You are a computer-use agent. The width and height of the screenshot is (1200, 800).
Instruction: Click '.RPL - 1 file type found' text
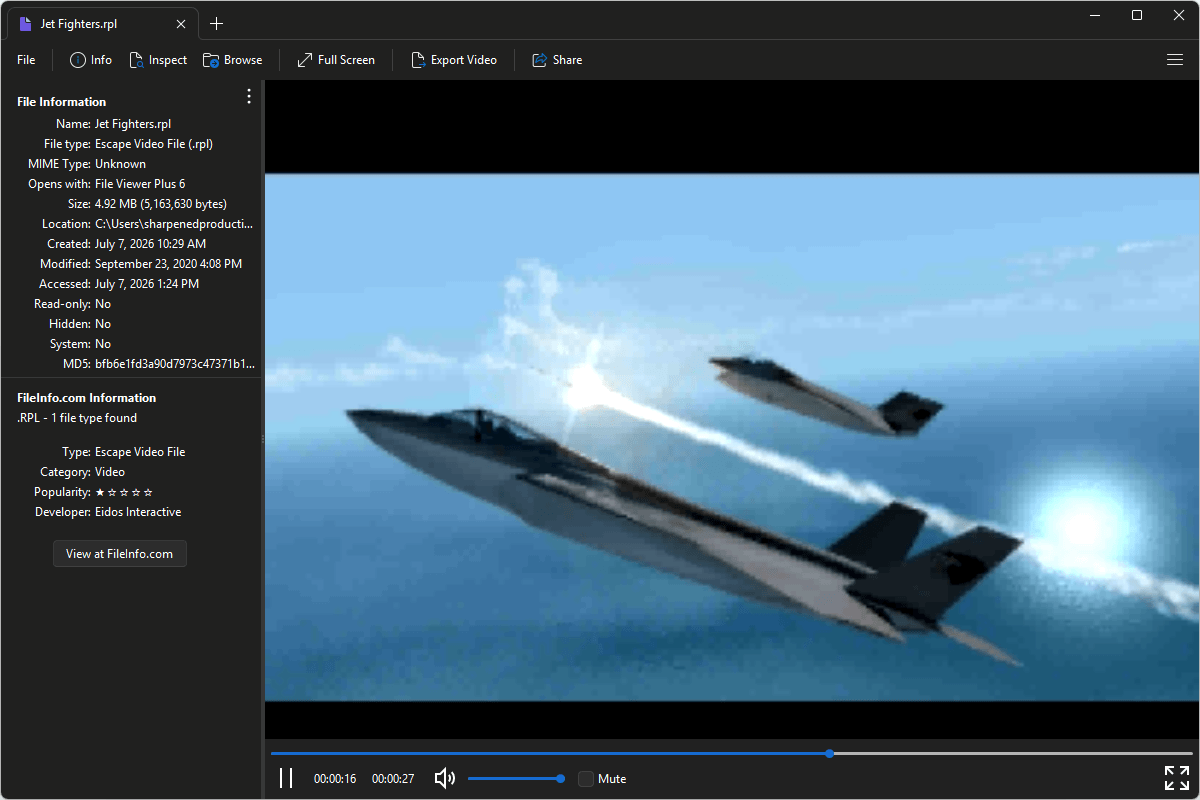click(77, 418)
